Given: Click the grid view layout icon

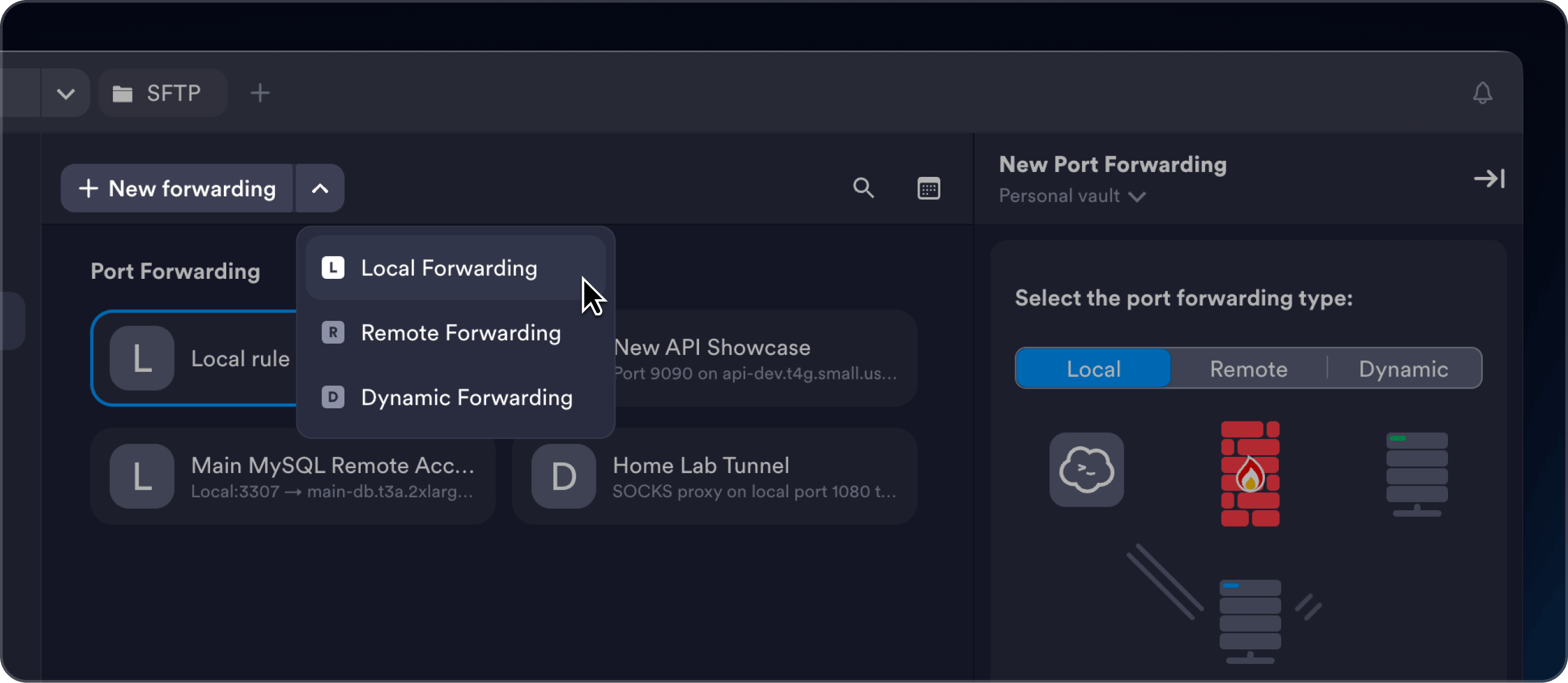Looking at the screenshot, I should pyautogui.click(x=928, y=188).
